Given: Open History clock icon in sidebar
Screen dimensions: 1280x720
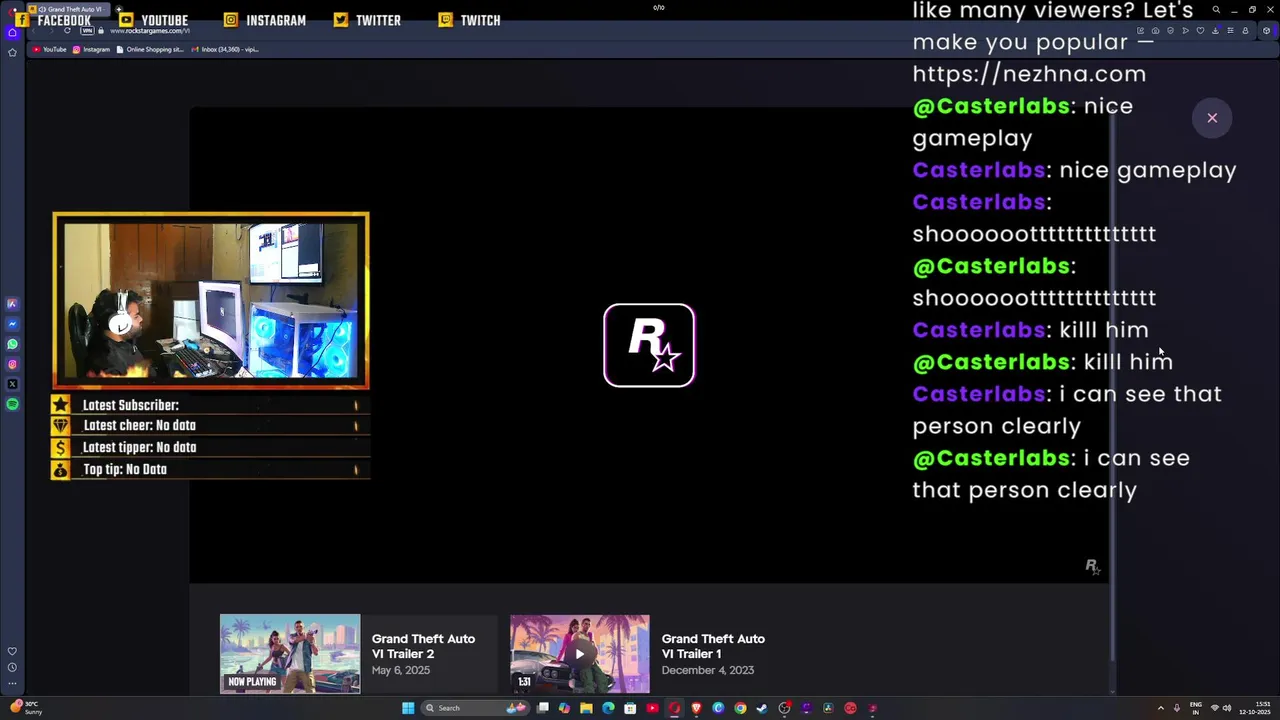Looking at the screenshot, I should (x=12, y=667).
